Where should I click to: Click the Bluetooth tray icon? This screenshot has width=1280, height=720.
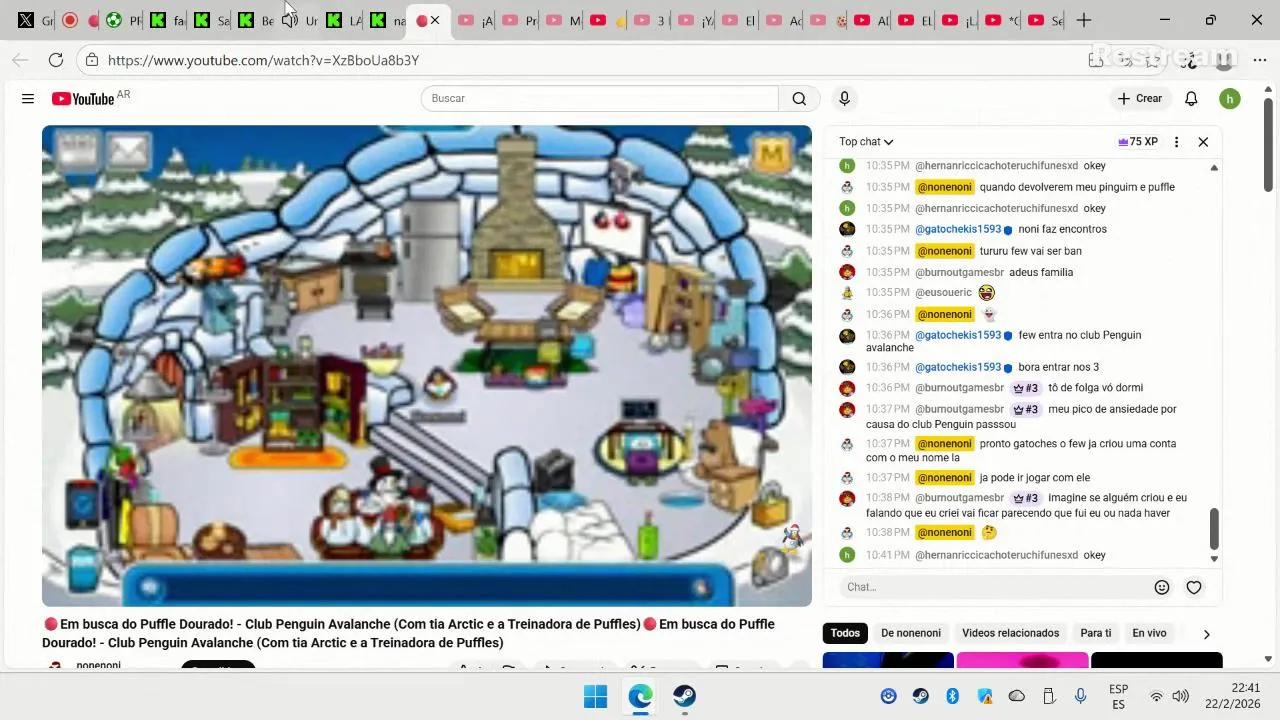point(952,696)
